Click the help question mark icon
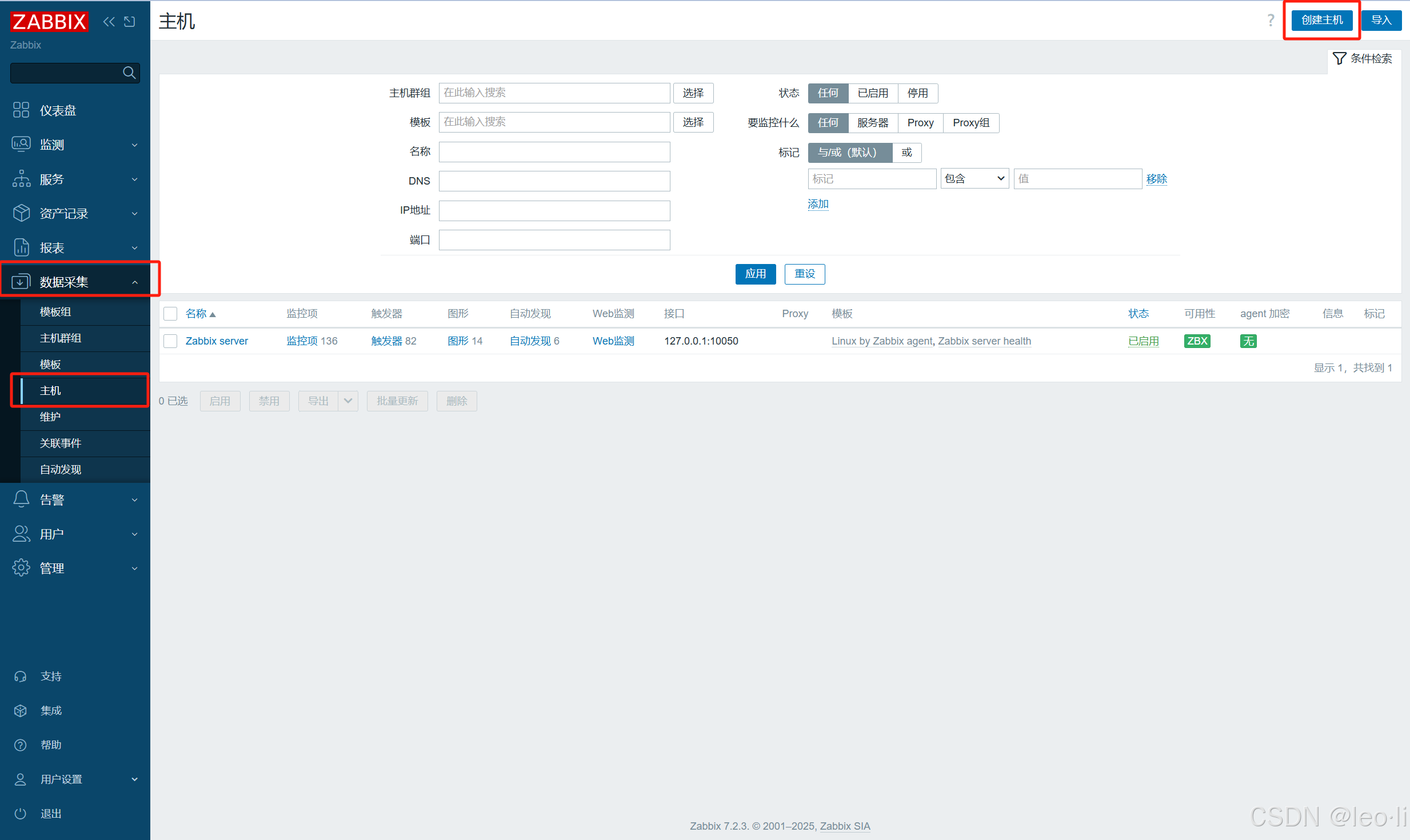Screen dimensions: 1410x840 1270,21
